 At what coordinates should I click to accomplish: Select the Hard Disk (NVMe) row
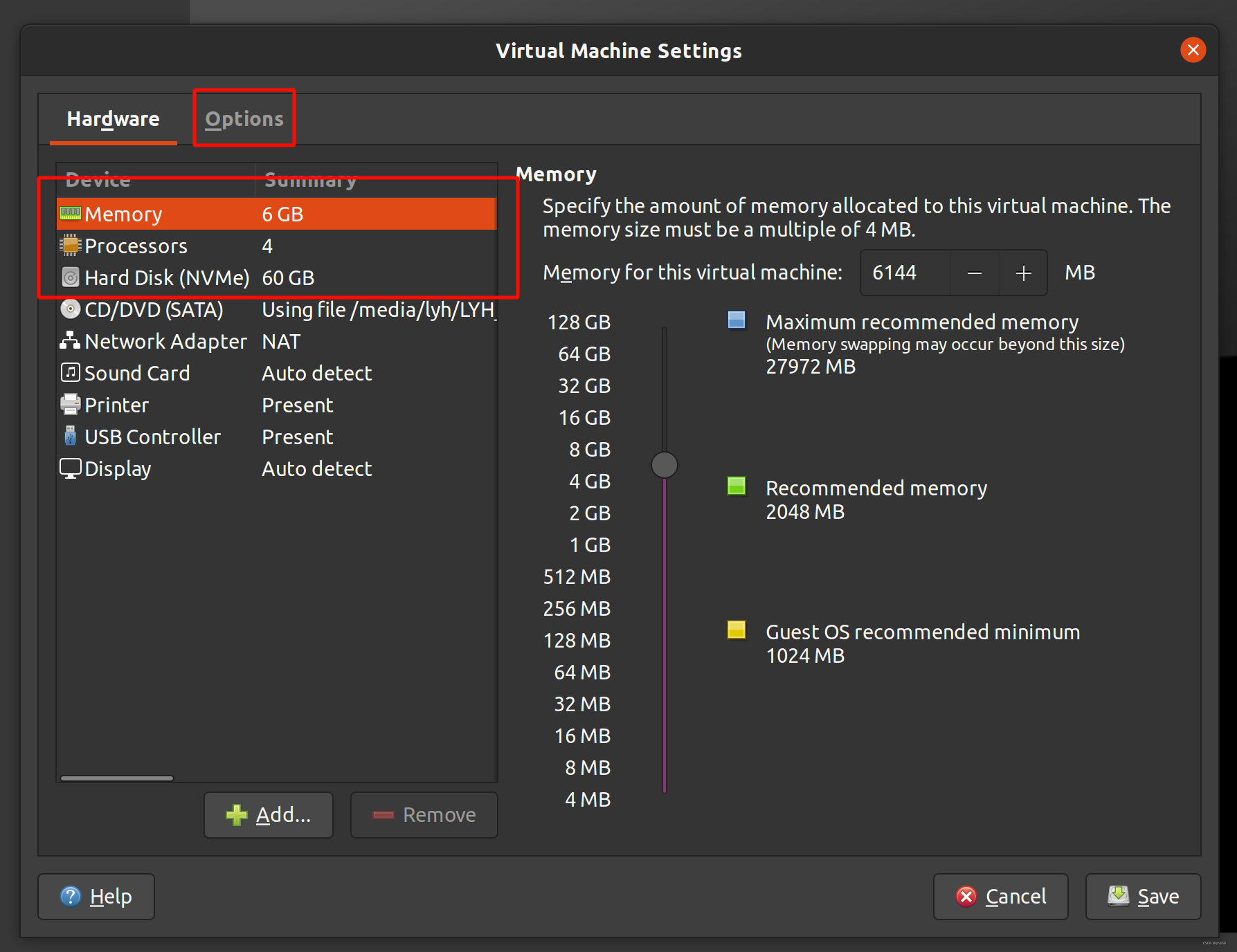pyautogui.click(x=277, y=277)
